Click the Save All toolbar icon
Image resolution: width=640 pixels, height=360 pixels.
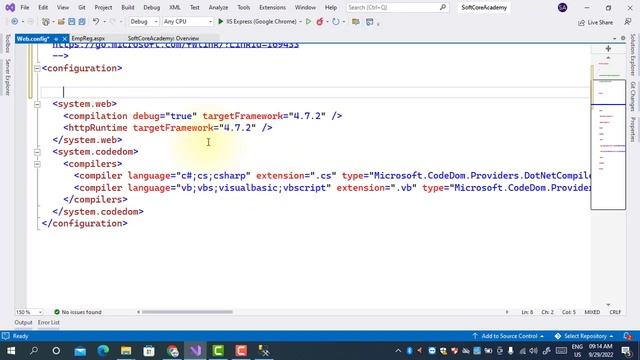[82, 22]
